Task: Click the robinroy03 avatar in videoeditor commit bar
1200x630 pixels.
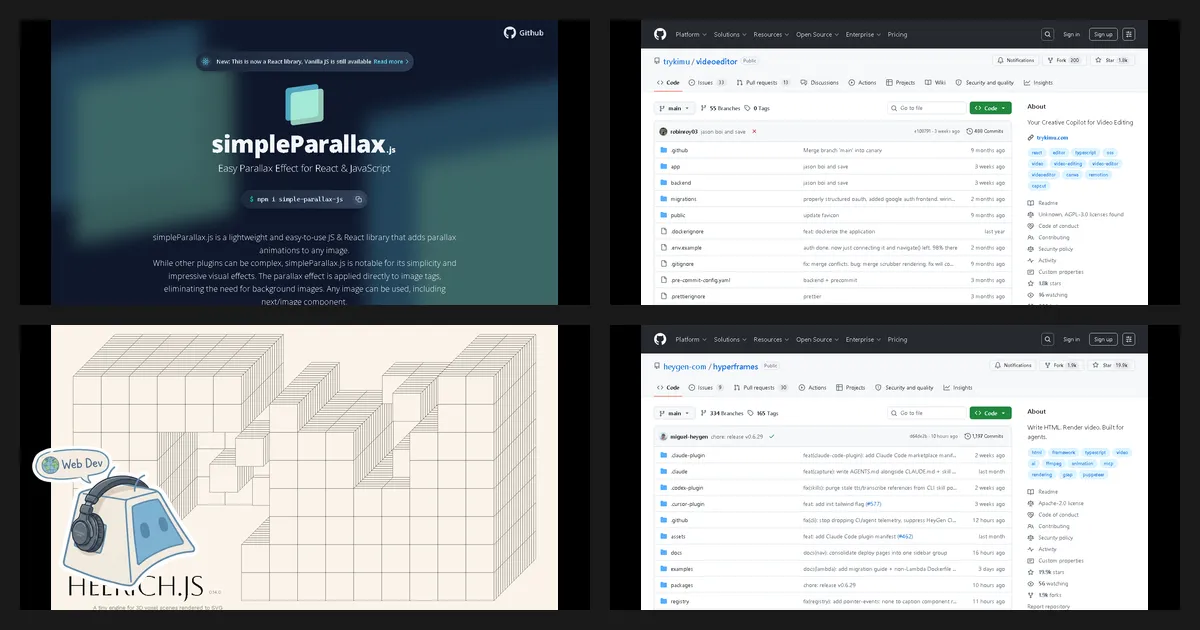Action: tap(662, 131)
